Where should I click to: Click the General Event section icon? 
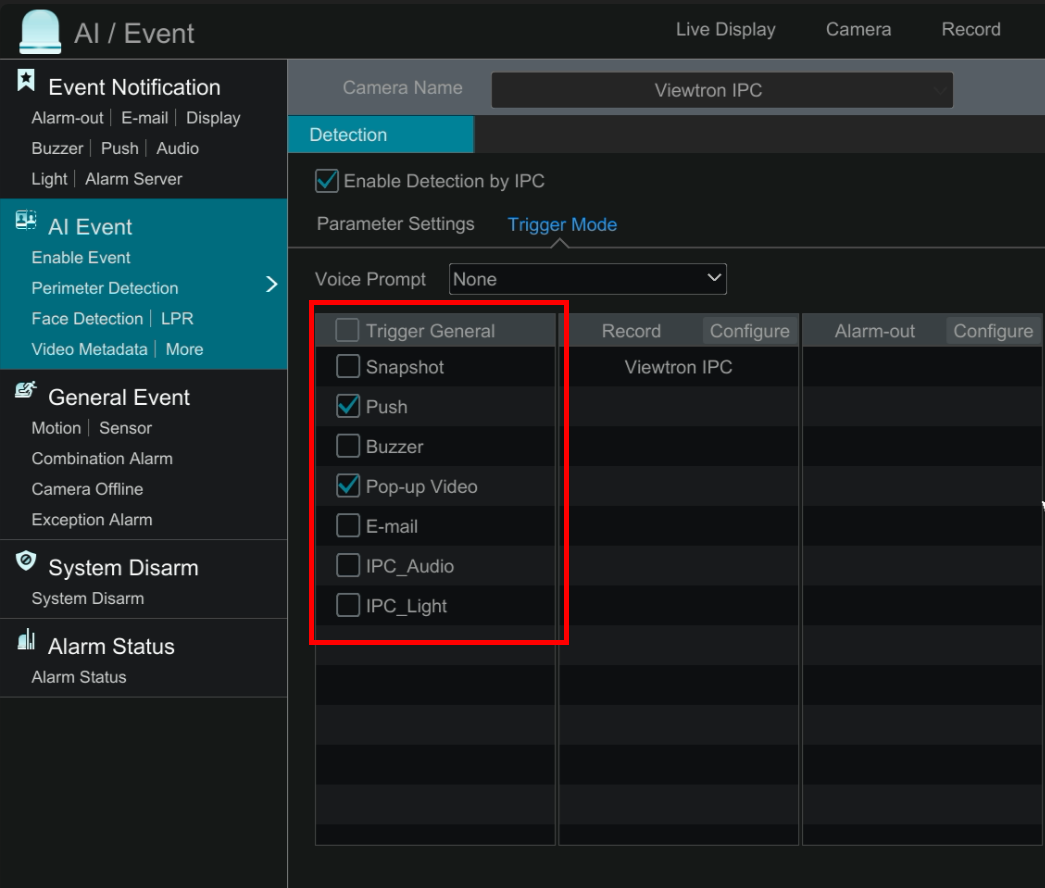pos(26,391)
